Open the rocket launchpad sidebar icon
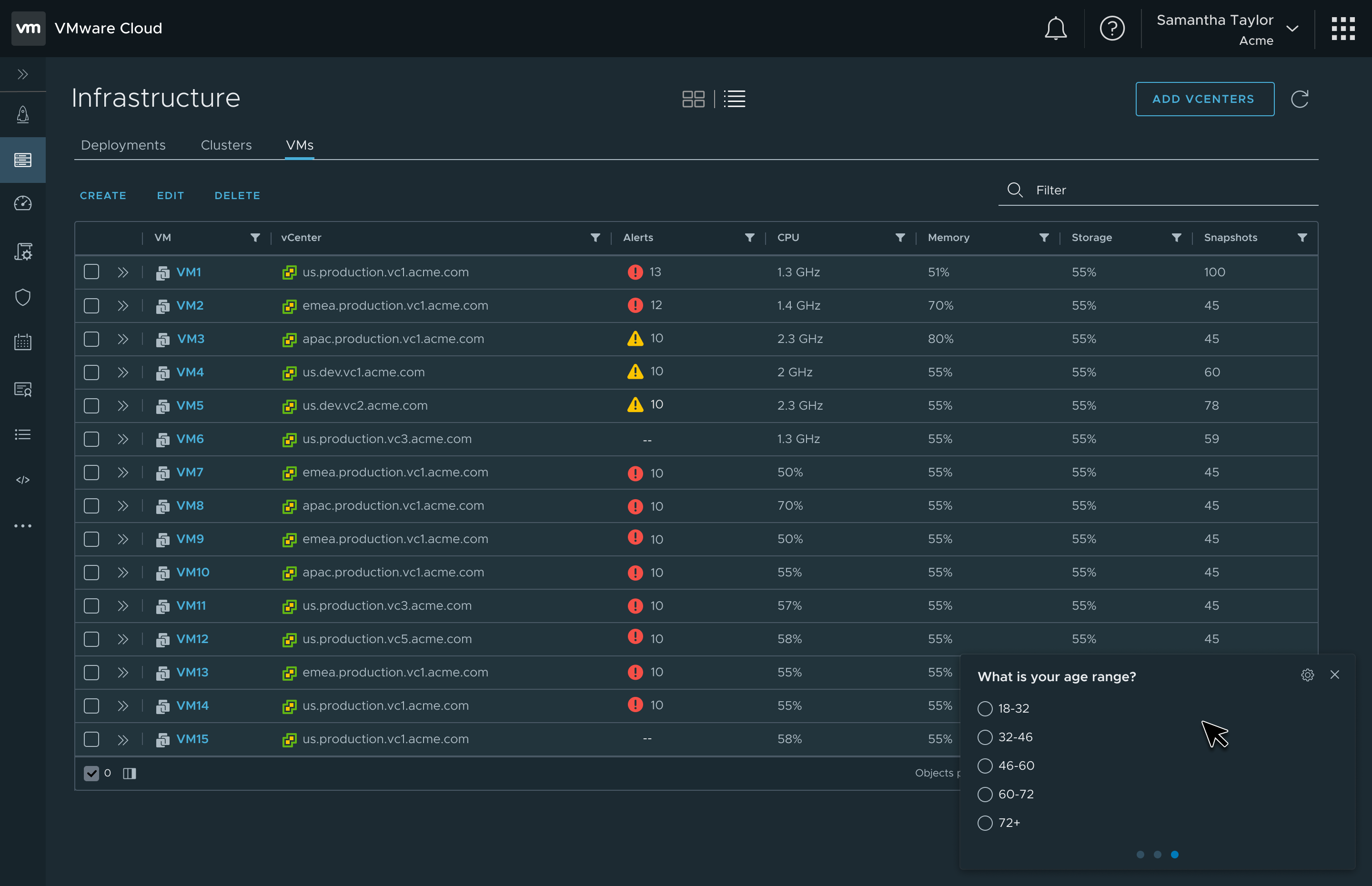 23,114
